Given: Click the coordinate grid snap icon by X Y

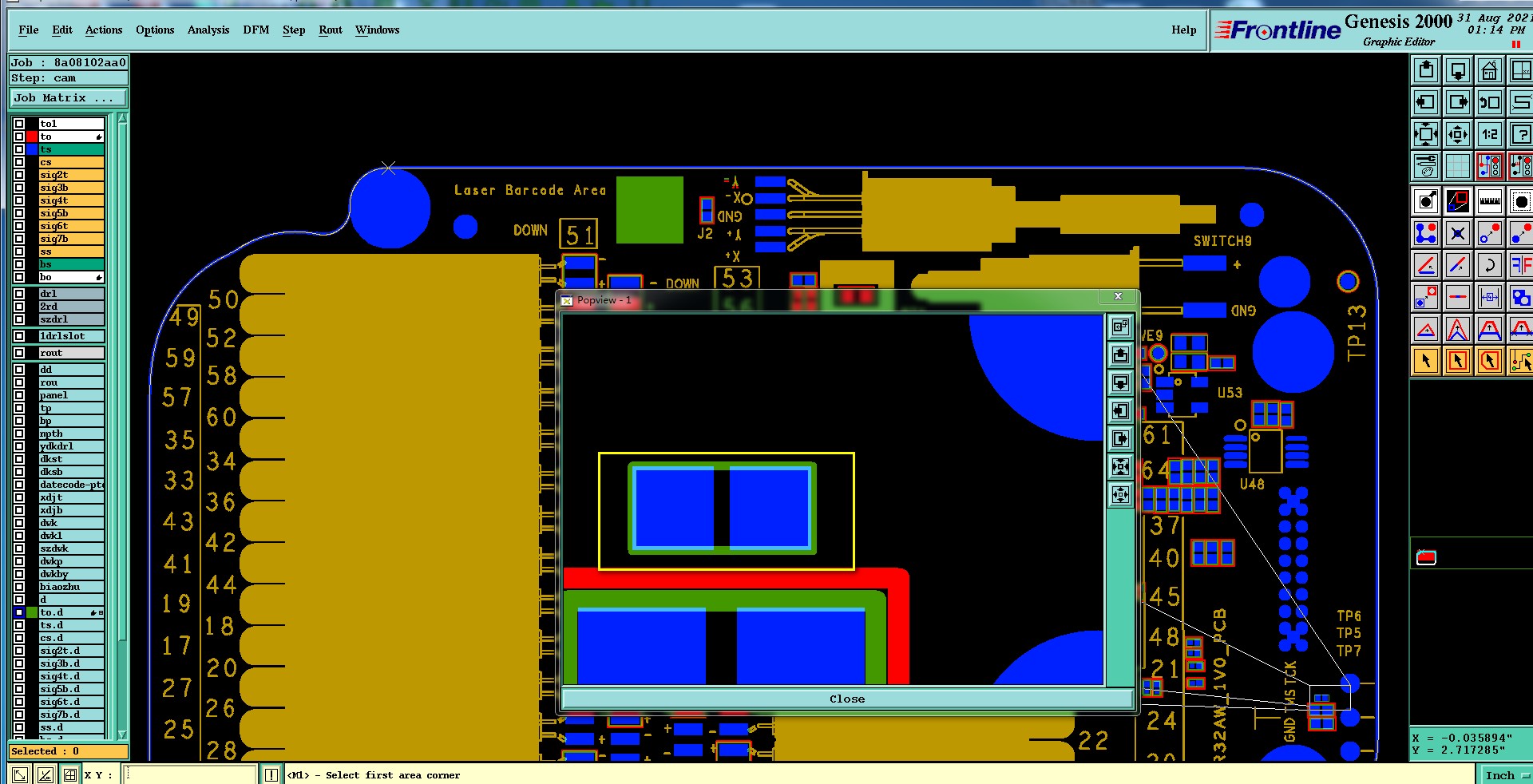Looking at the screenshot, I should tap(70, 774).
